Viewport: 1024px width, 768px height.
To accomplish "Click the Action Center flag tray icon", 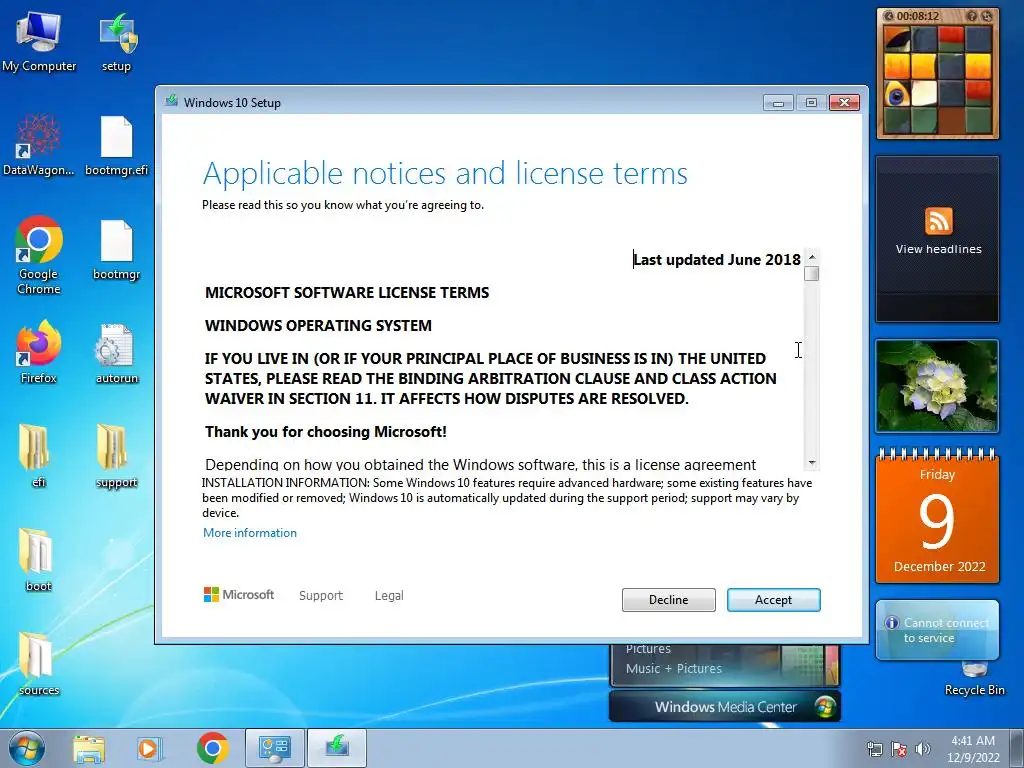I will (x=899, y=749).
